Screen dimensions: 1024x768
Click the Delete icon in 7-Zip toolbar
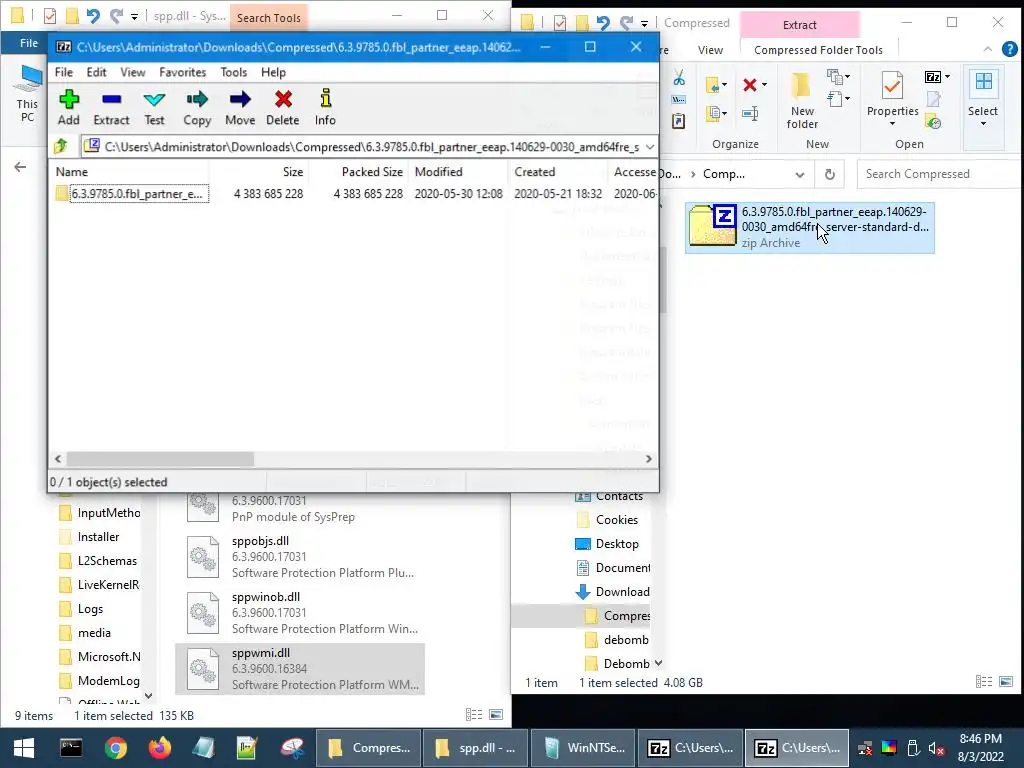tap(283, 108)
